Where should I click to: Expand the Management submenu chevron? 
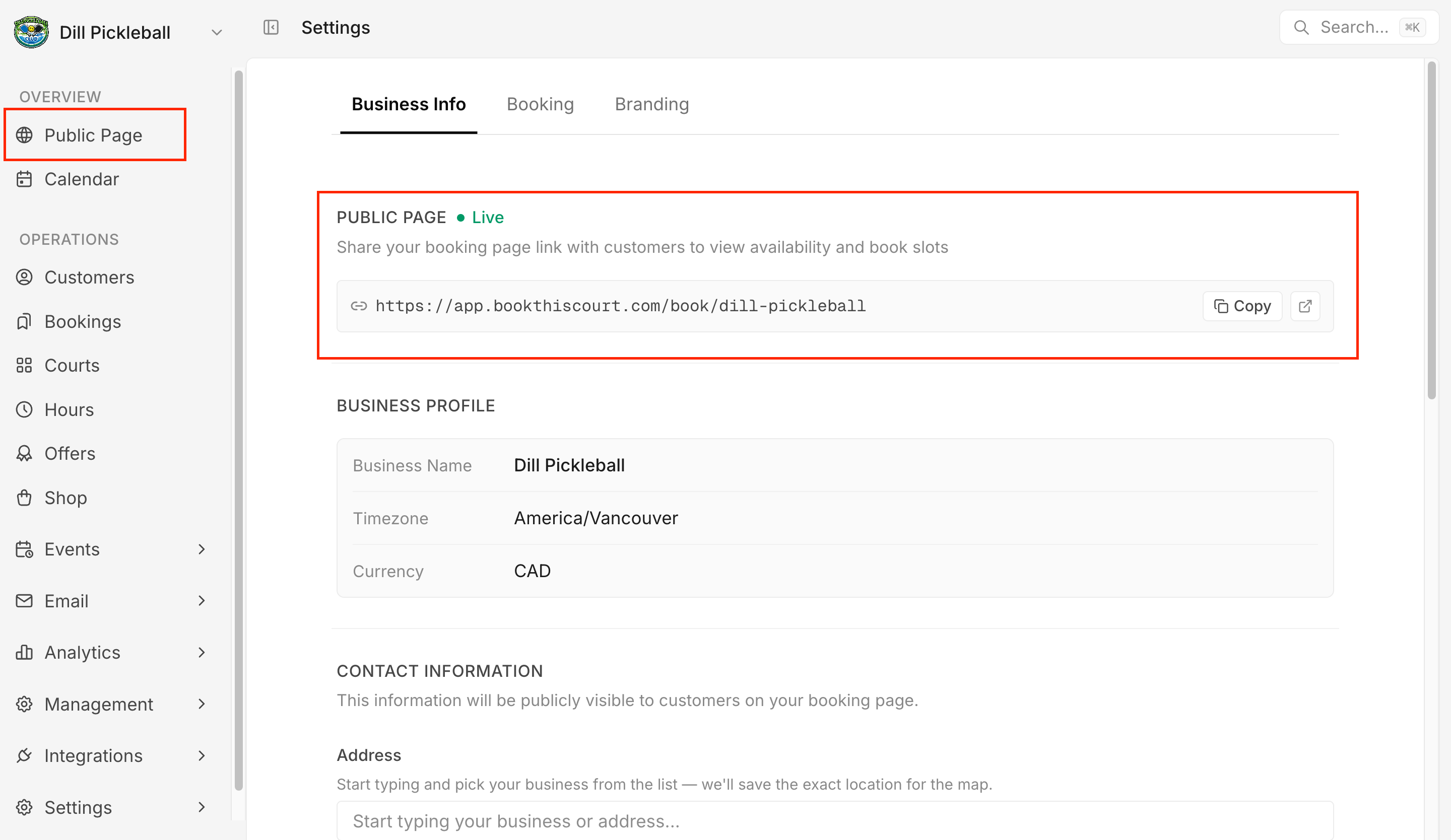[x=202, y=704]
